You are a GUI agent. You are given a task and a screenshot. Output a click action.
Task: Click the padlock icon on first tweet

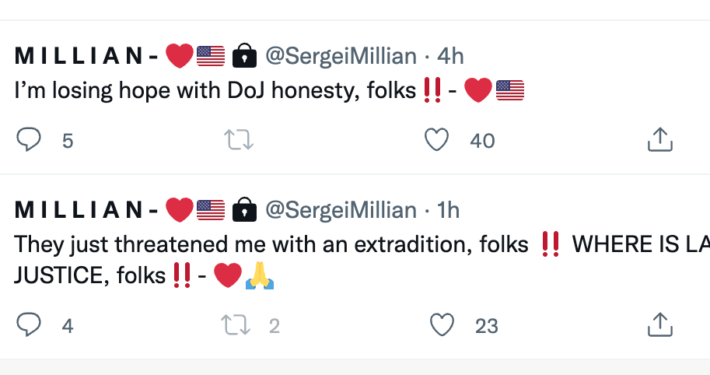pos(245,56)
